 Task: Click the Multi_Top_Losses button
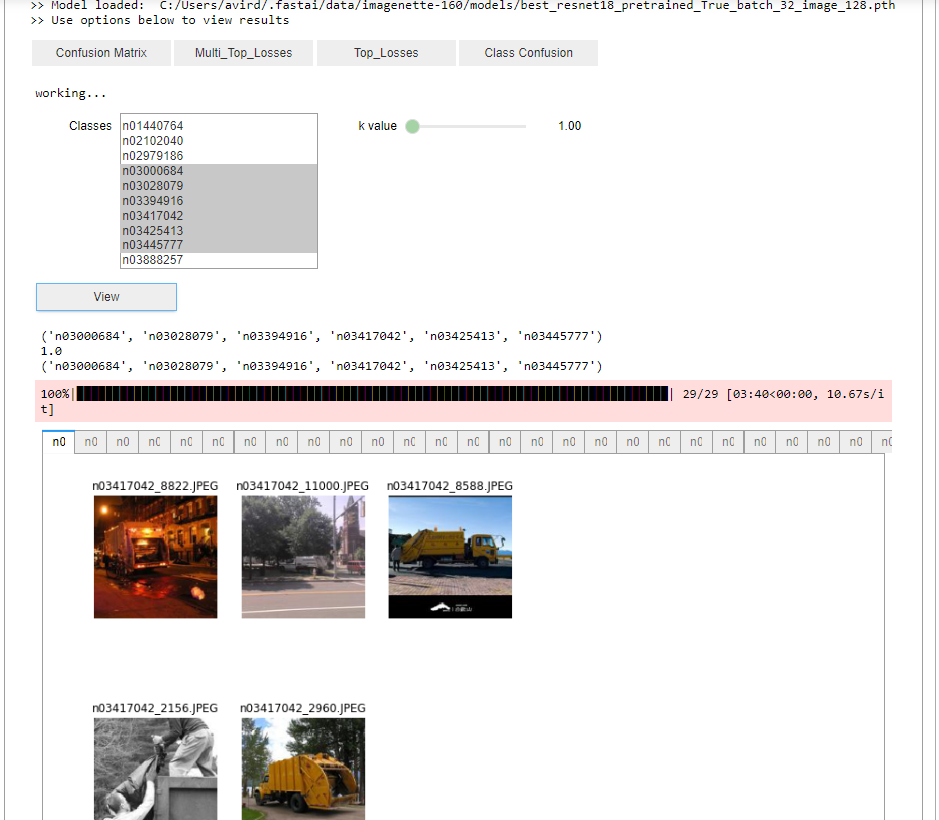point(243,53)
